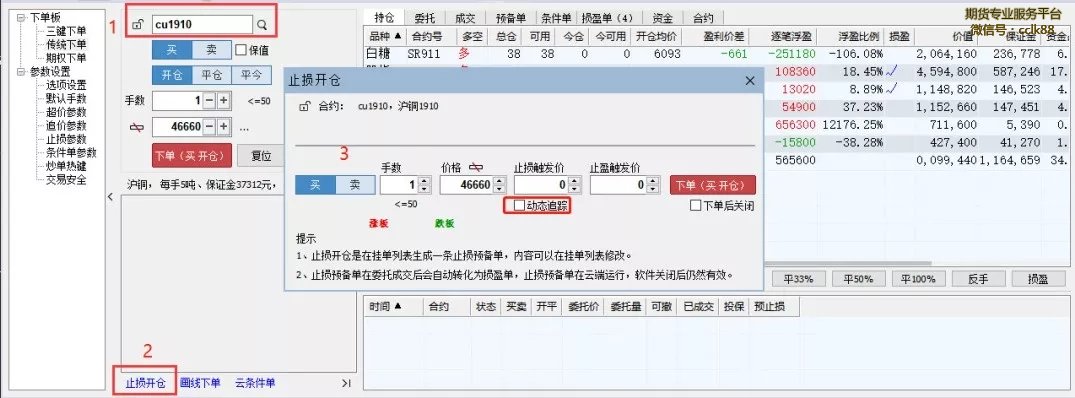1075x398 pixels.
Task: Select 平今 option
Action: (x=252, y=76)
